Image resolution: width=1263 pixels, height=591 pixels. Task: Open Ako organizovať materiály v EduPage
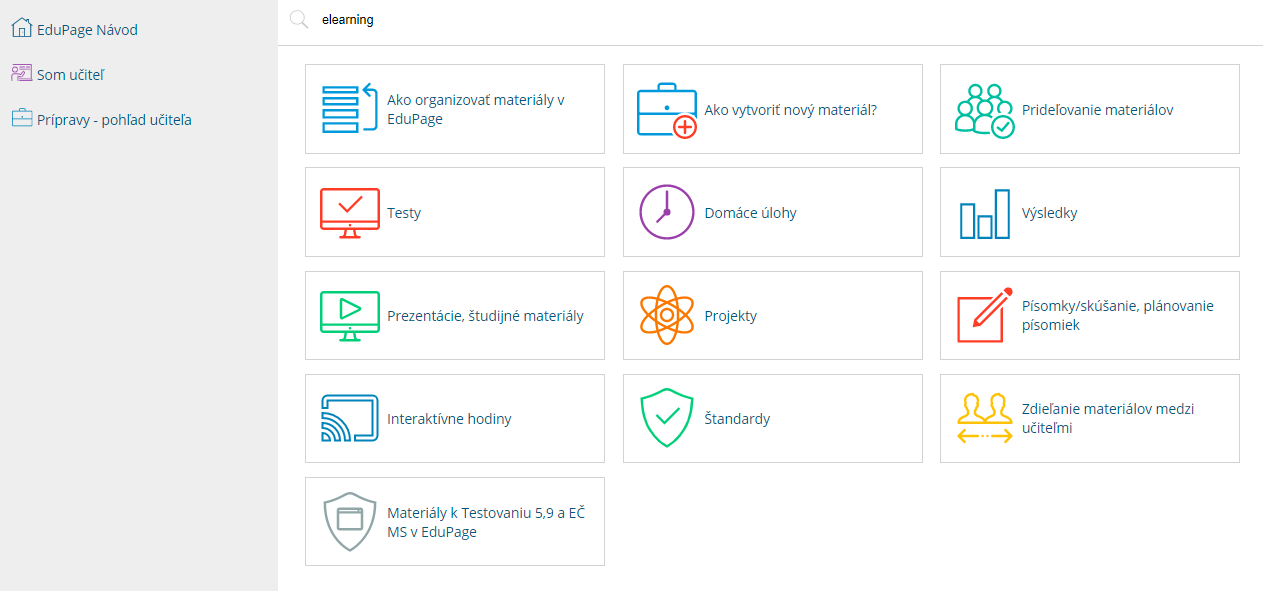pyautogui.click(x=455, y=109)
